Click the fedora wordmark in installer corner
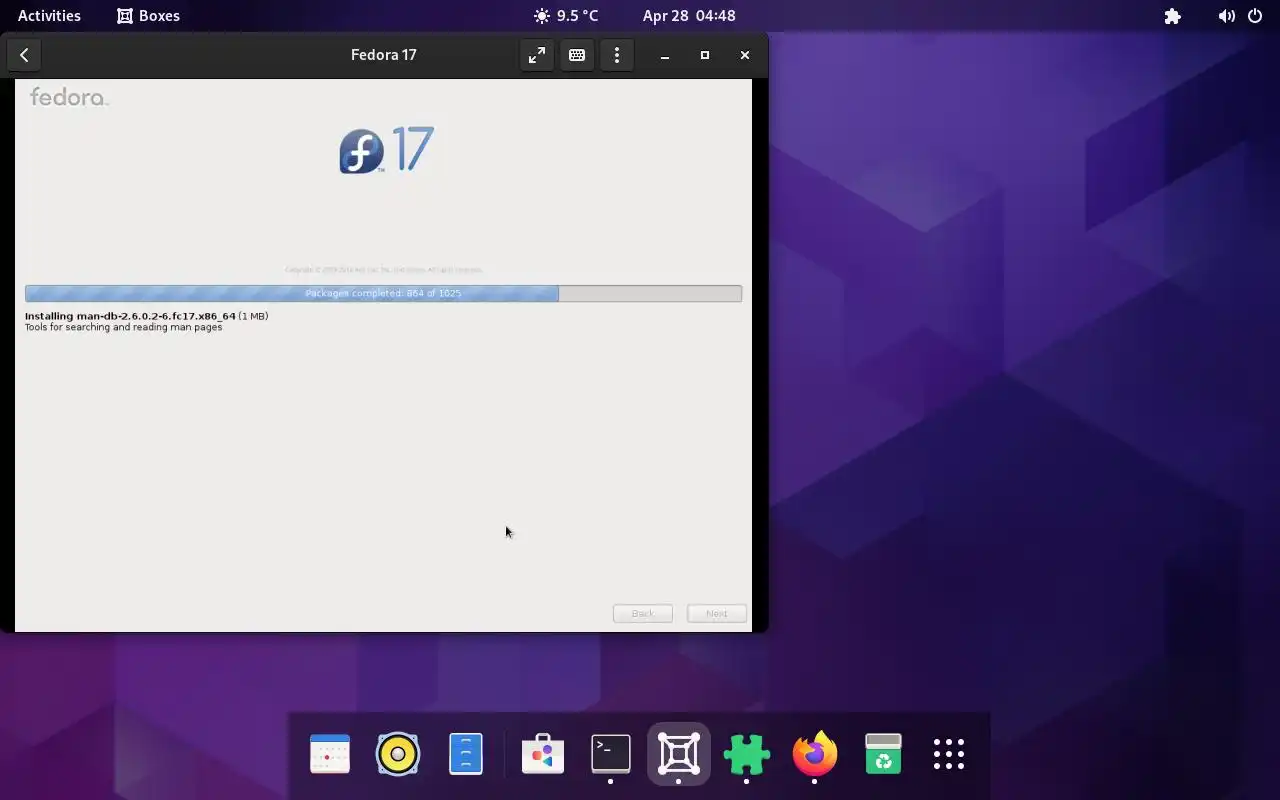Screen dimensions: 1280x800 [69, 97]
